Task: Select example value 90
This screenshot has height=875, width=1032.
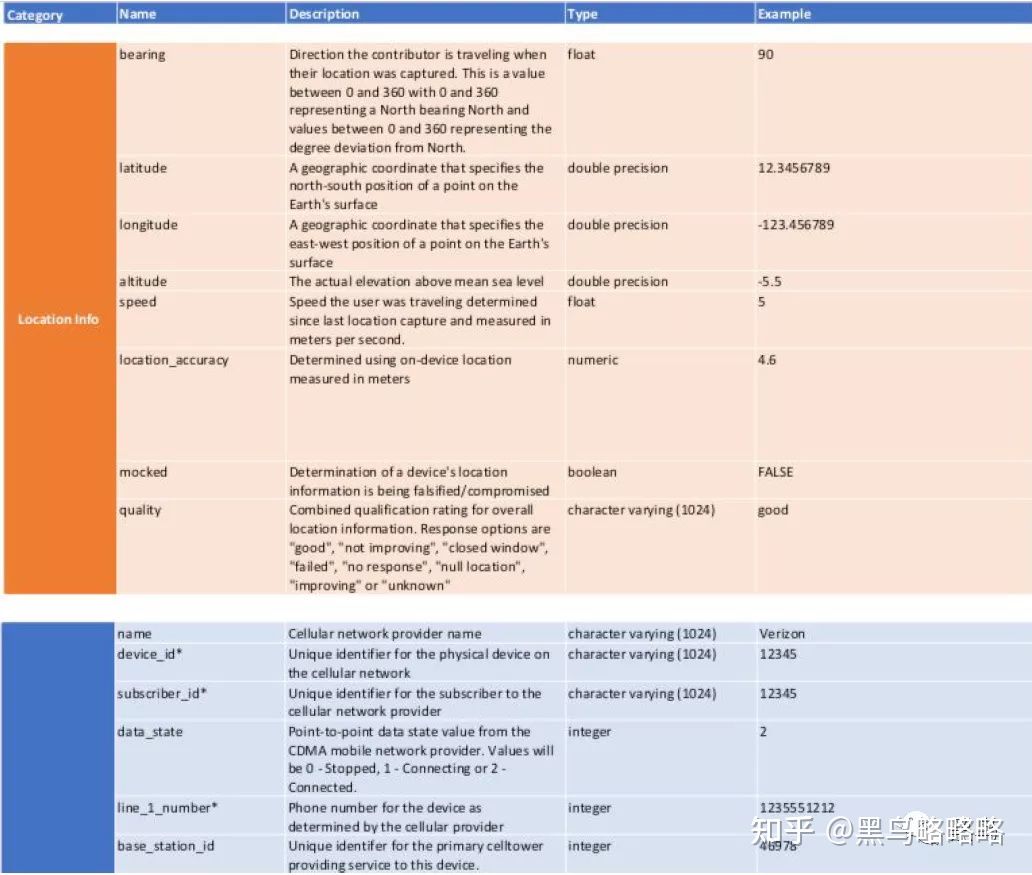Action: point(765,55)
